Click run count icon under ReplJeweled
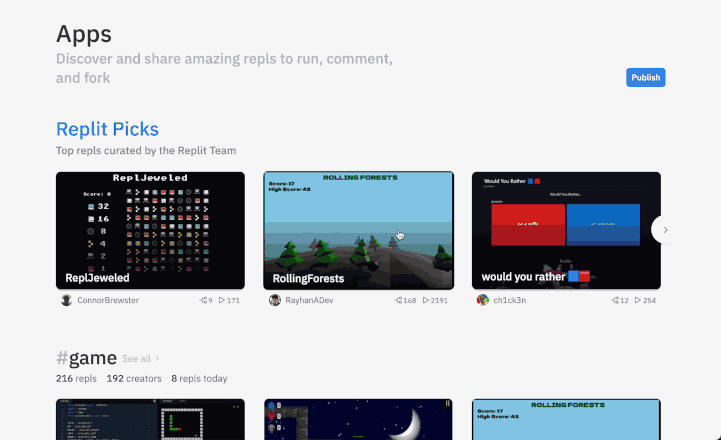The image size is (721, 440). pyautogui.click(x=223, y=300)
